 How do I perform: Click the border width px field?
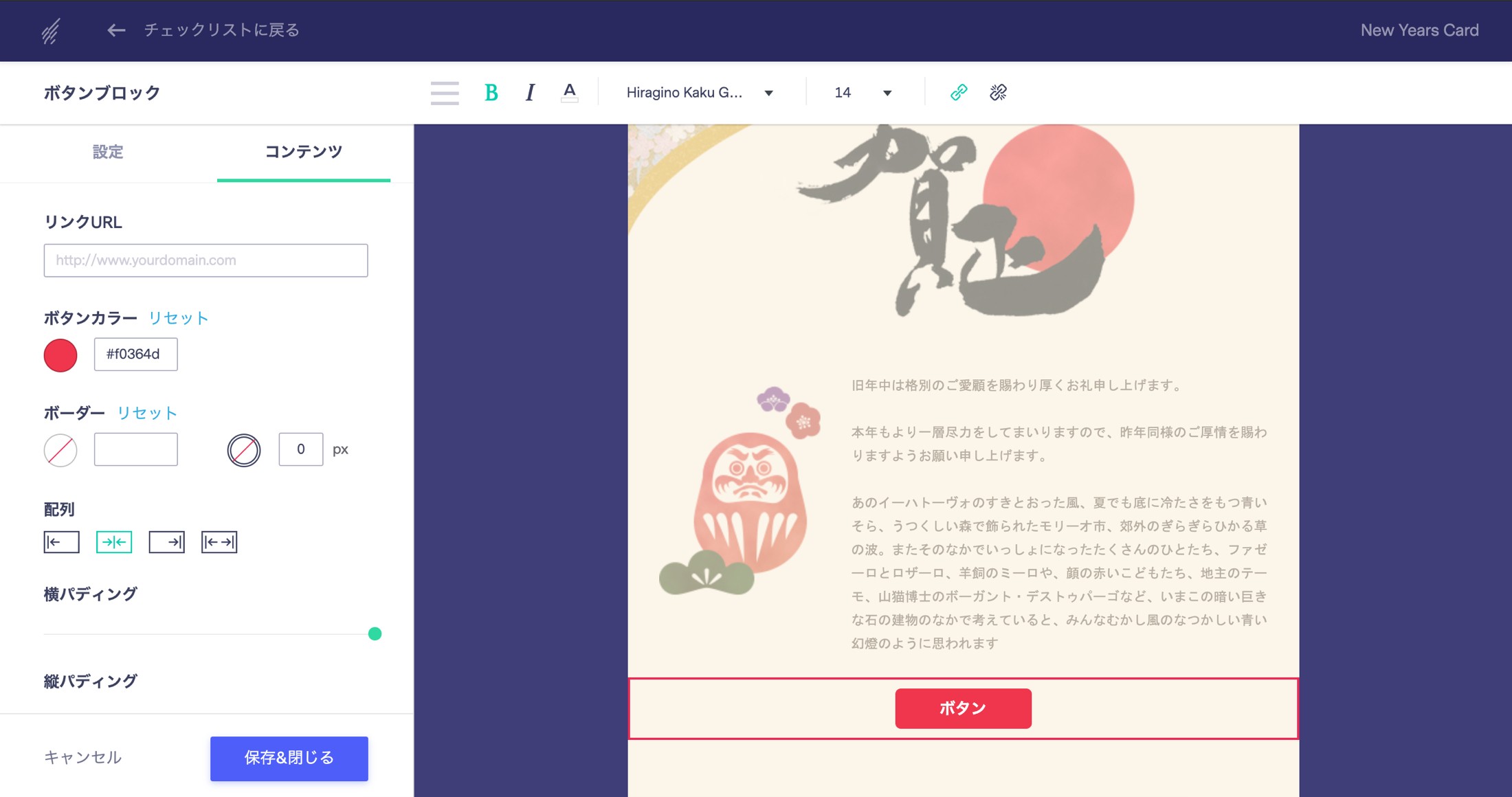(301, 449)
